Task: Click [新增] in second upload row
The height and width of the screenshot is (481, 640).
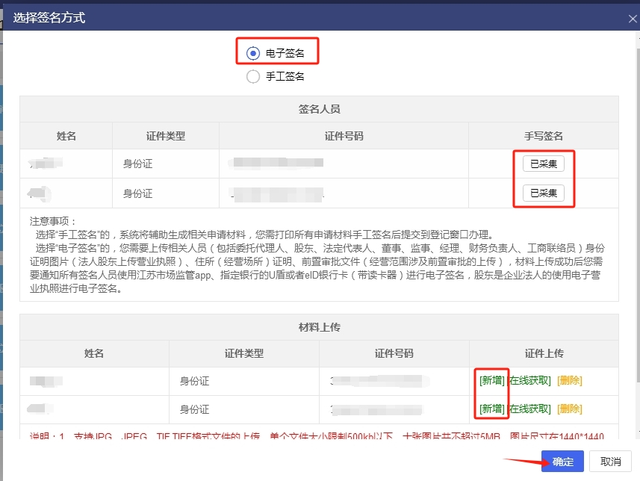Action: [491, 409]
